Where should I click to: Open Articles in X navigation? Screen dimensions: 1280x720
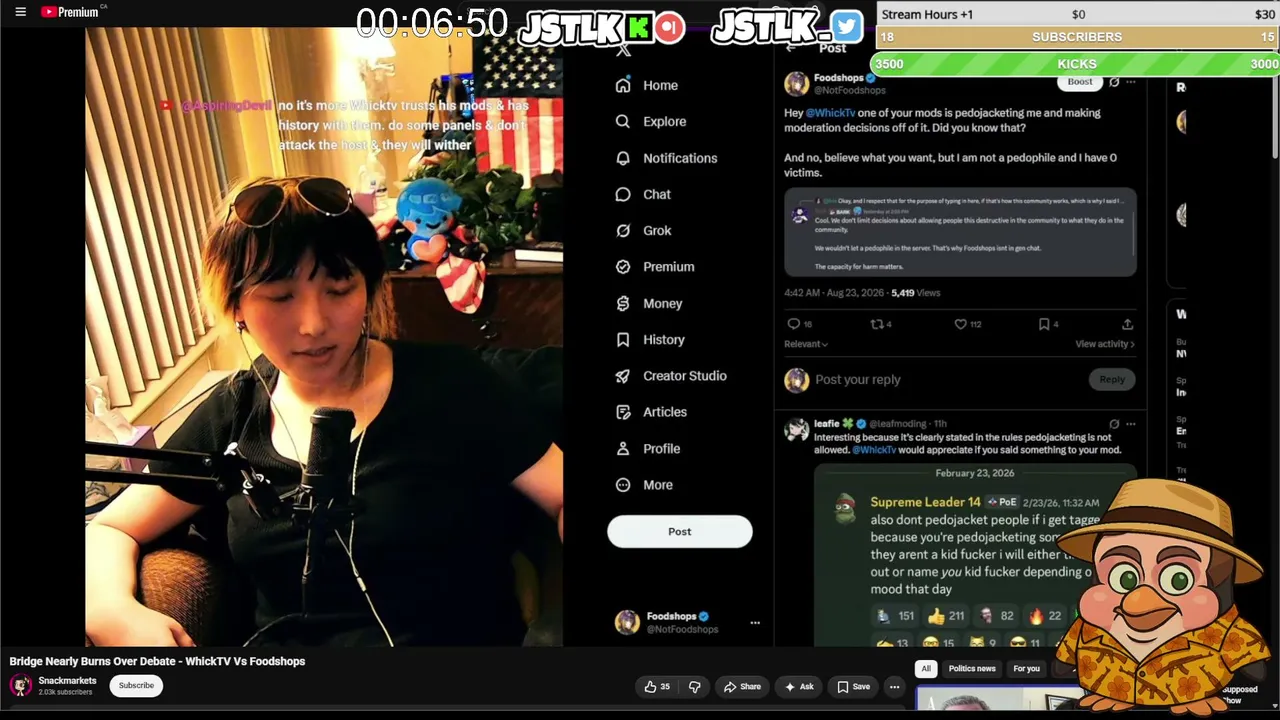tap(665, 412)
